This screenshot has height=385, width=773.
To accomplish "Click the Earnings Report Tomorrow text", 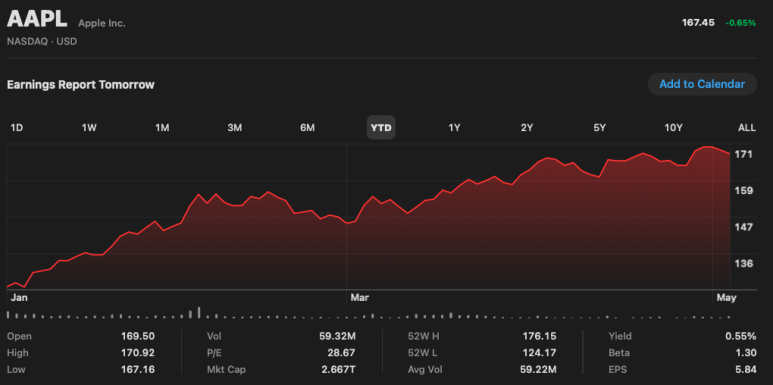I will point(81,85).
